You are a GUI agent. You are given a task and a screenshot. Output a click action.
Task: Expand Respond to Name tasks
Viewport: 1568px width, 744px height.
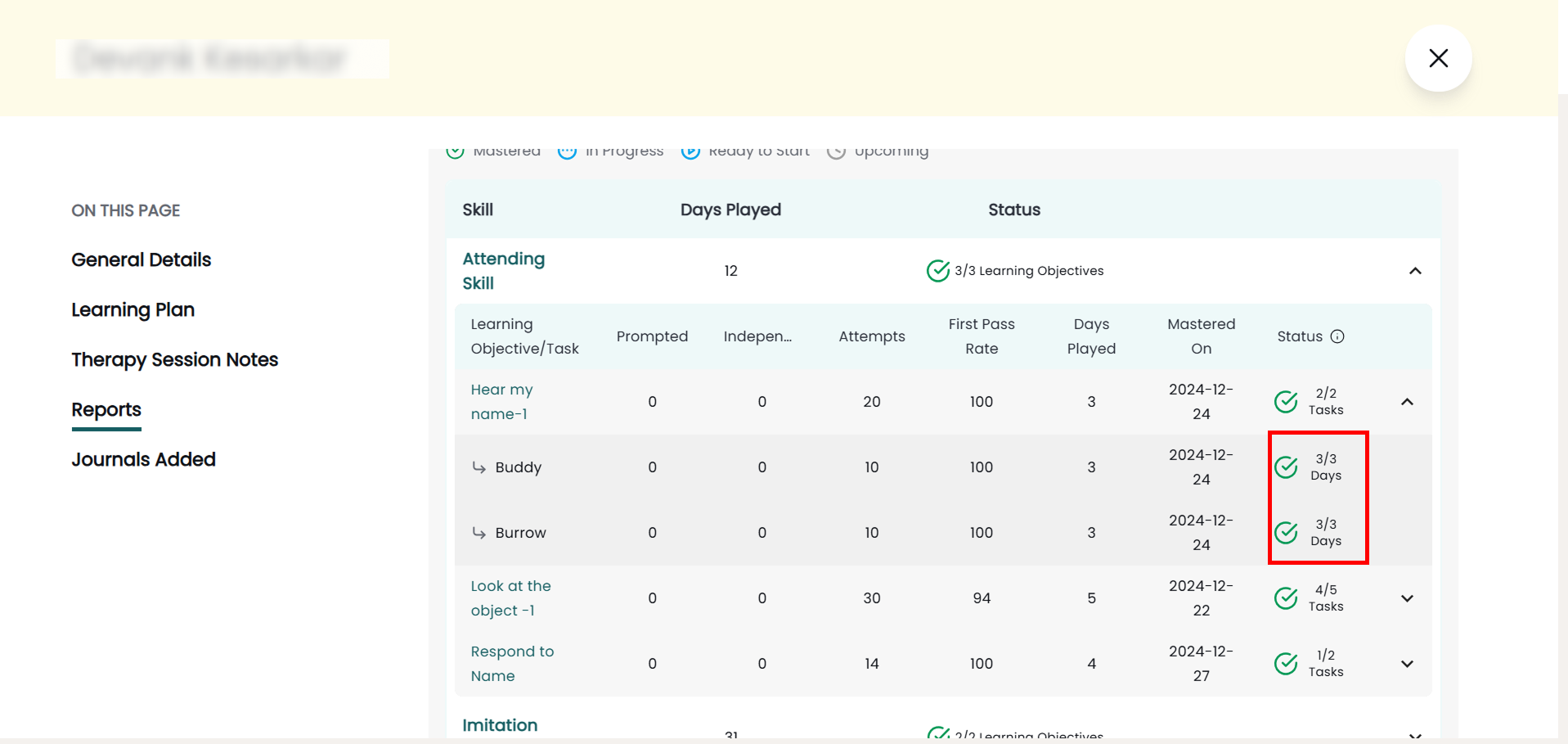(x=1407, y=664)
